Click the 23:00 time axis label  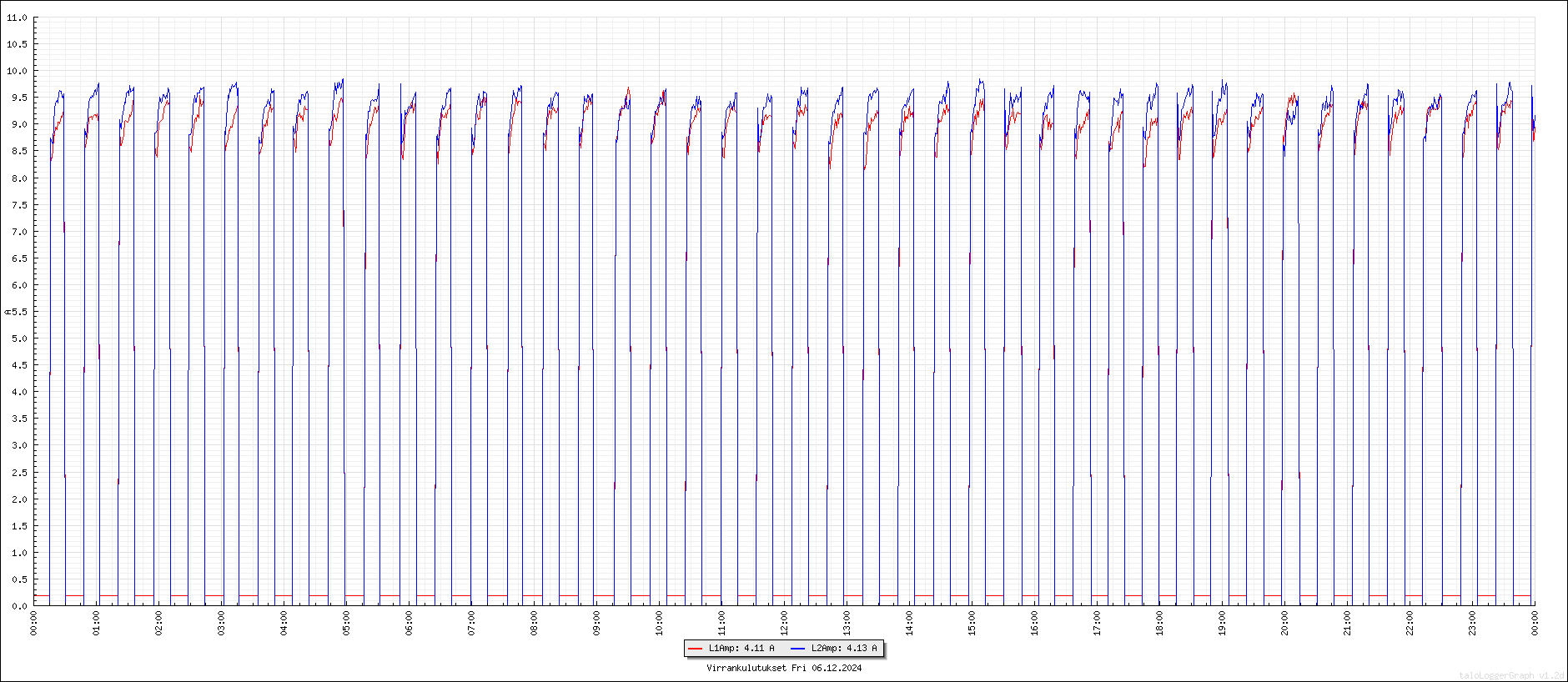1472,623
